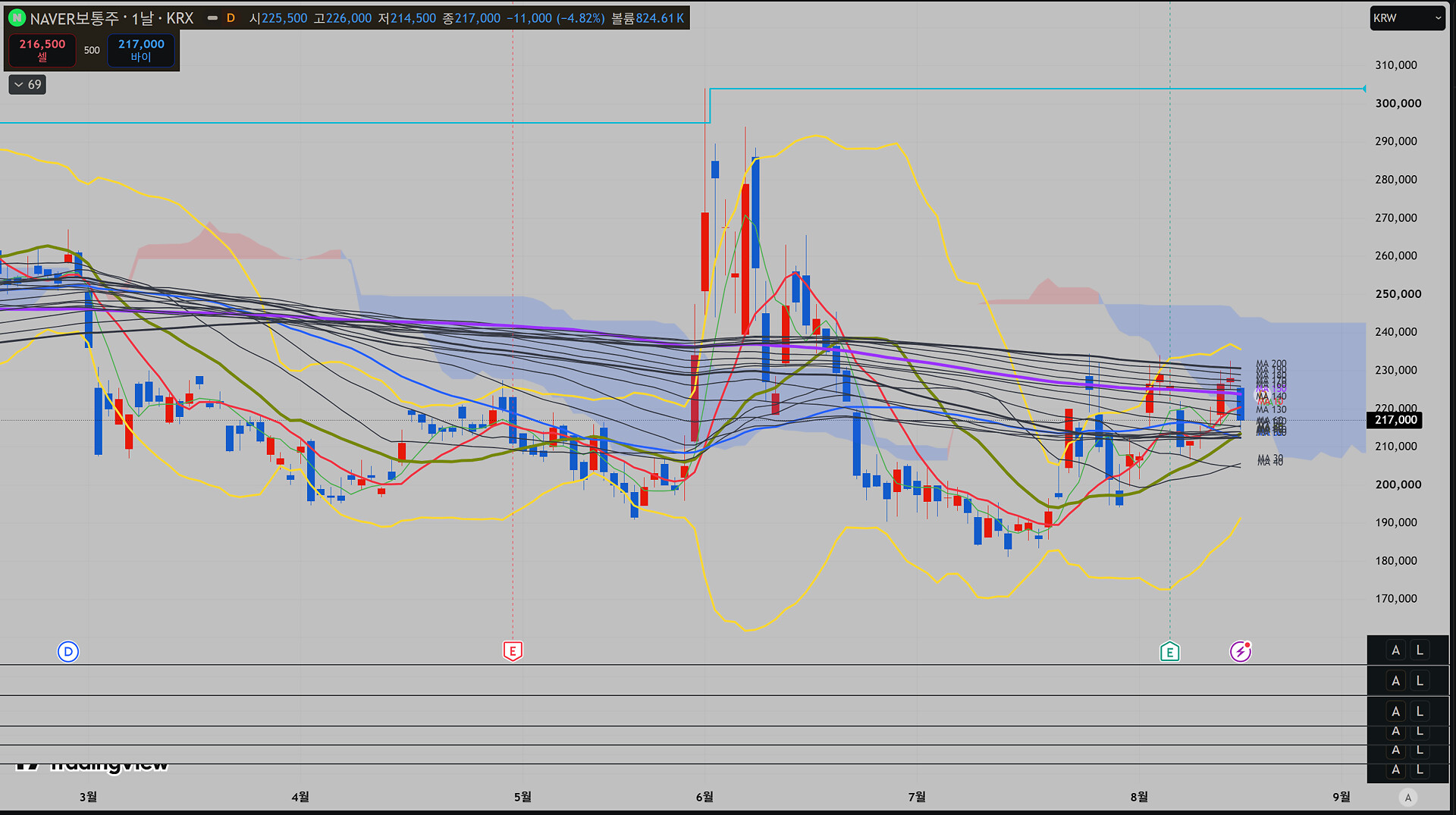1456x815 pixels.
Task: Click the 7월 label on time axis
Action: coord(917,797)
